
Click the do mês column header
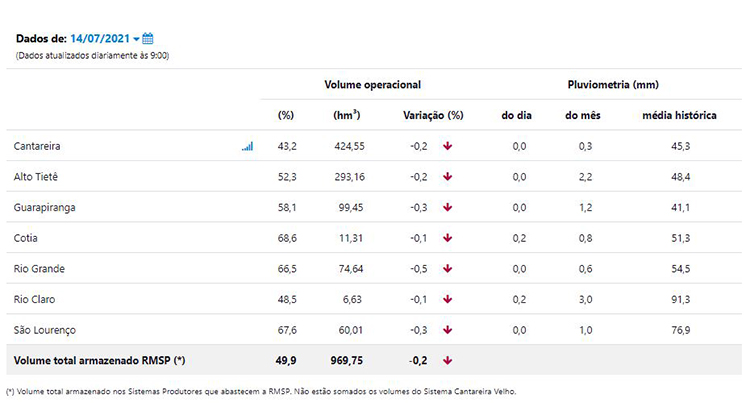pos(583,115)
